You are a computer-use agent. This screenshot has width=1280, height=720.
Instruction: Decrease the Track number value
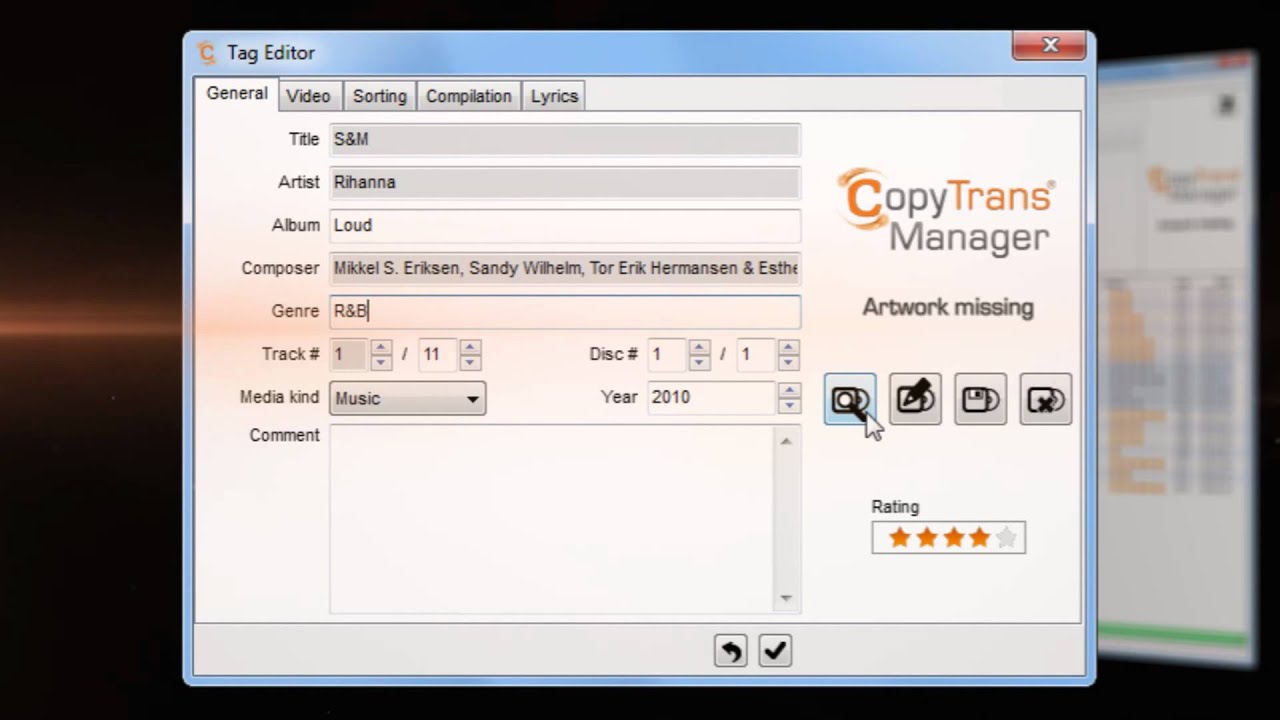coord(381,362)
